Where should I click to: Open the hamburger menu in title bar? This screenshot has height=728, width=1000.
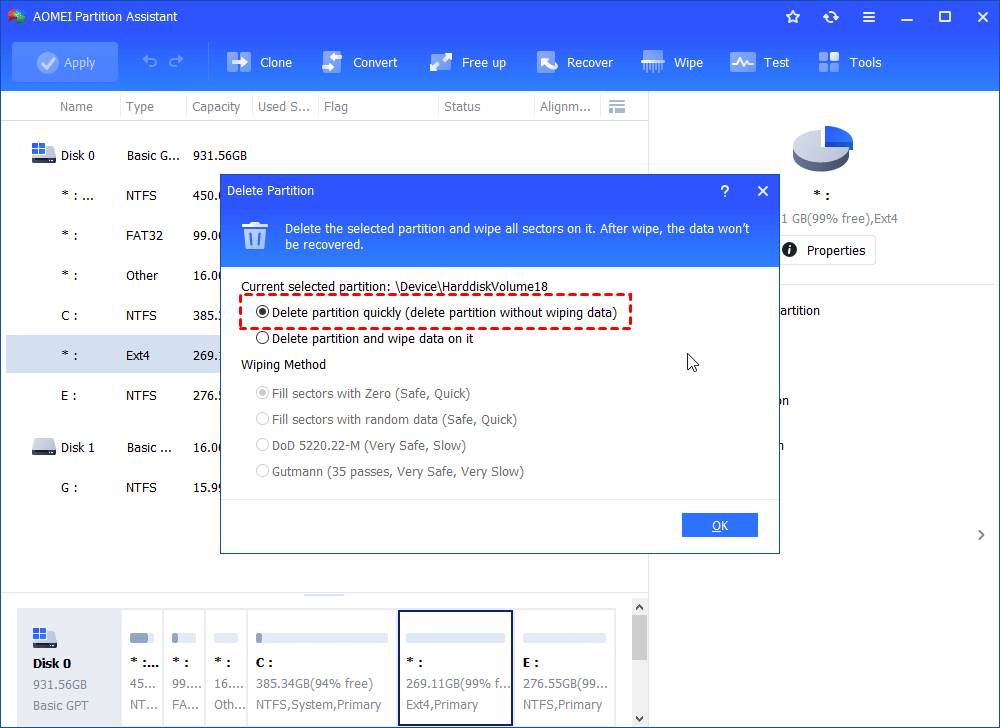click(x=869, y=17)
